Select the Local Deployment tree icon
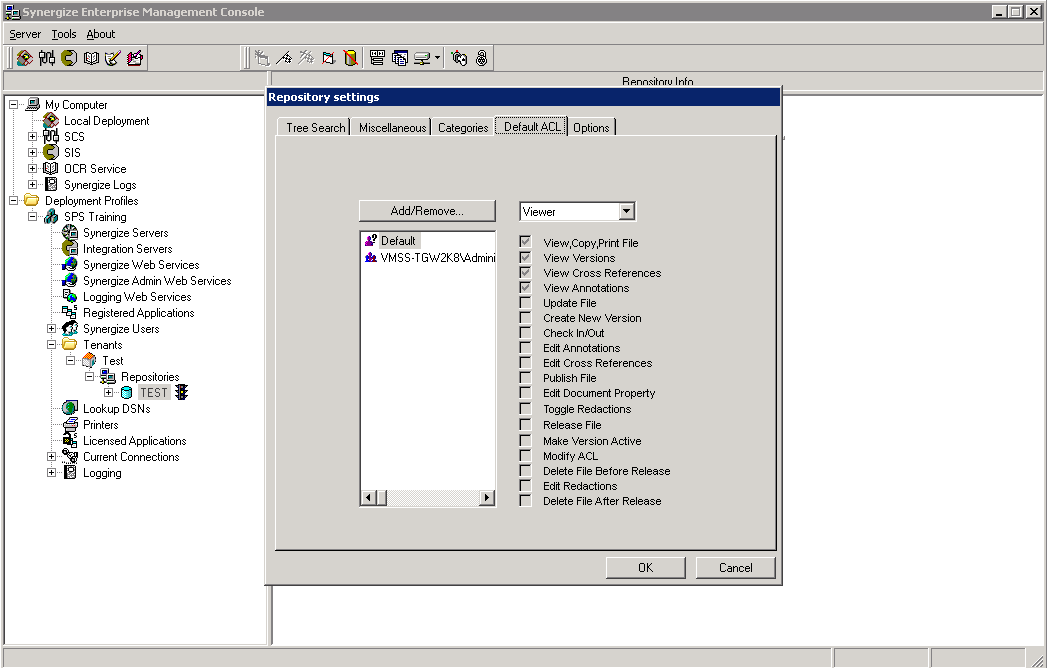This screenshot has width=1047, height=668. [51, 121]
